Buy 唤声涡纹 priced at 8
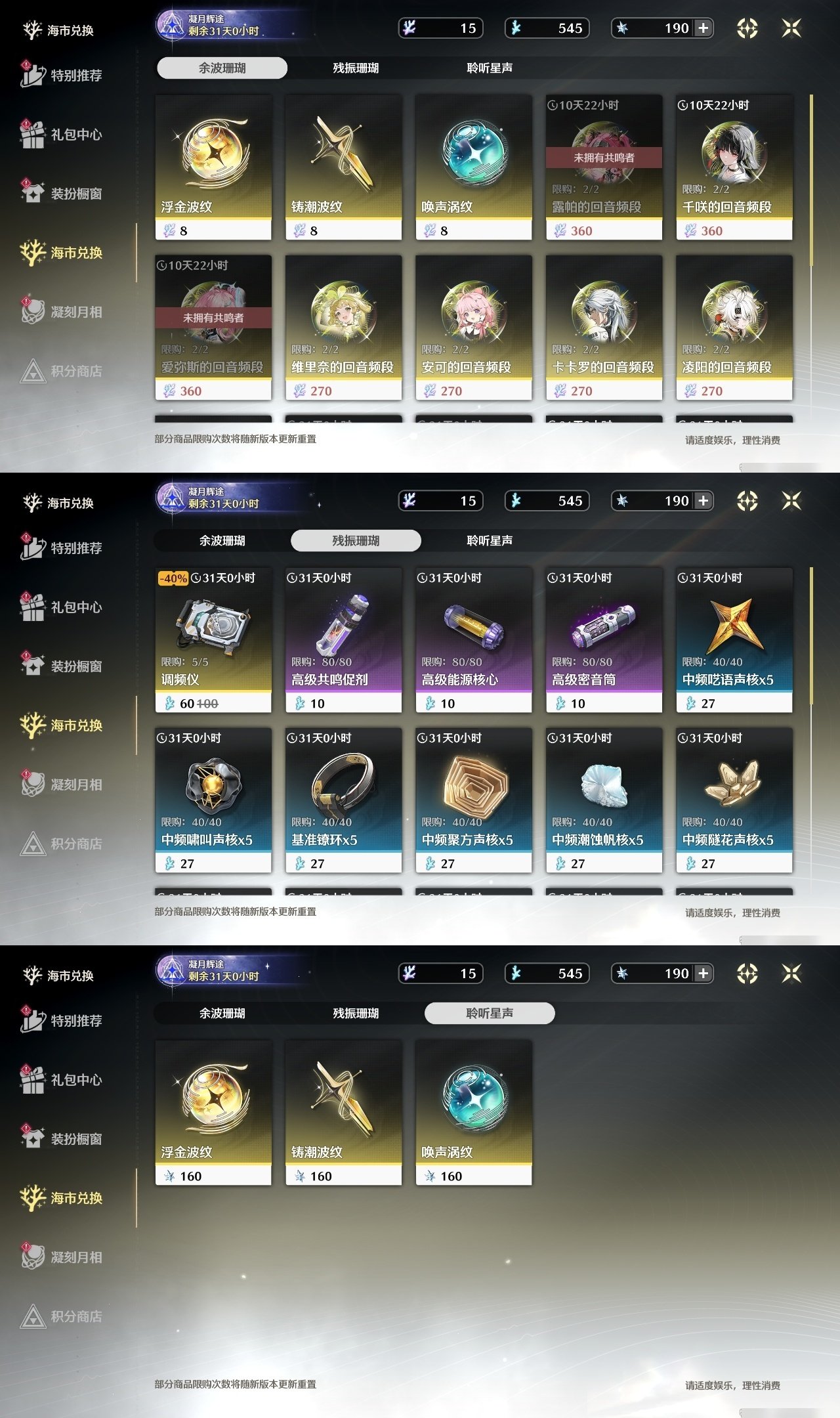The width and height of the screenshot is (840, 1418). click(x=474, y=167)
